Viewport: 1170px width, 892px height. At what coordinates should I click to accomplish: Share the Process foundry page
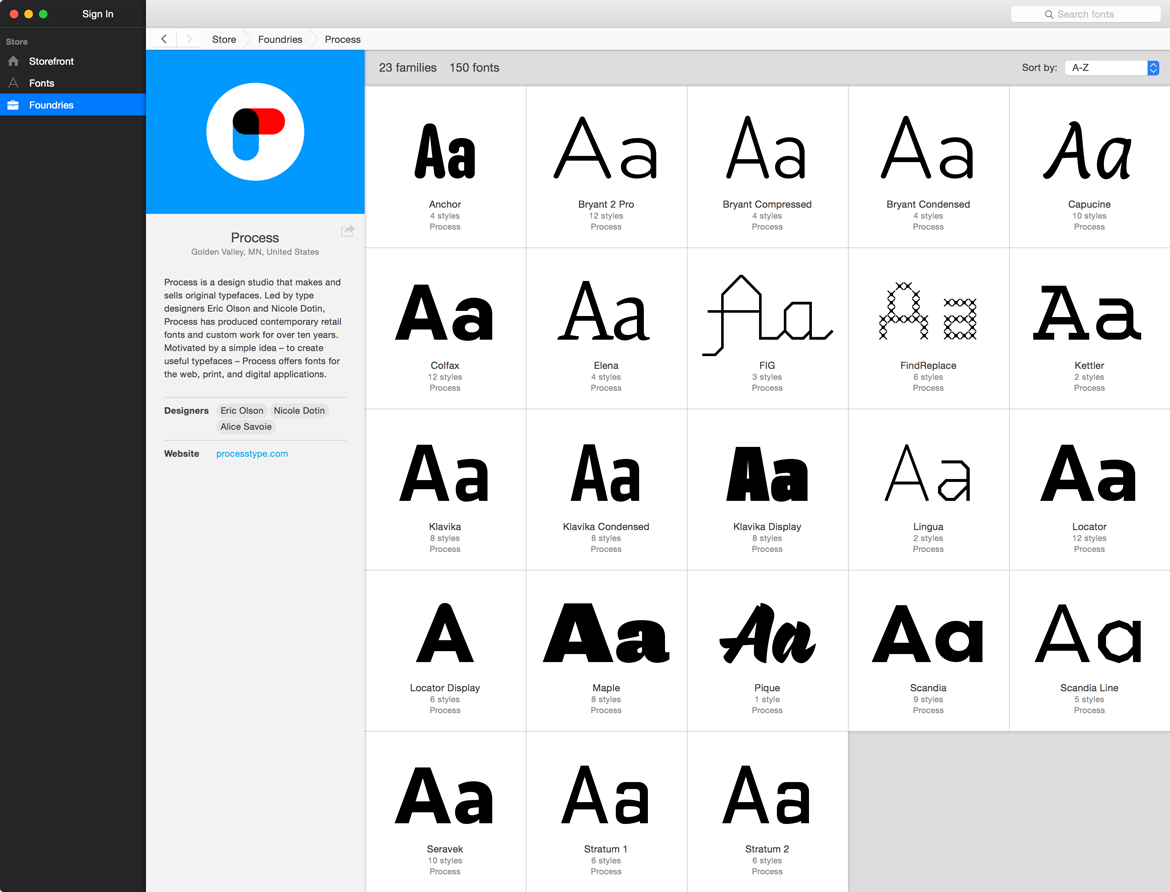[x=347, y=230]
